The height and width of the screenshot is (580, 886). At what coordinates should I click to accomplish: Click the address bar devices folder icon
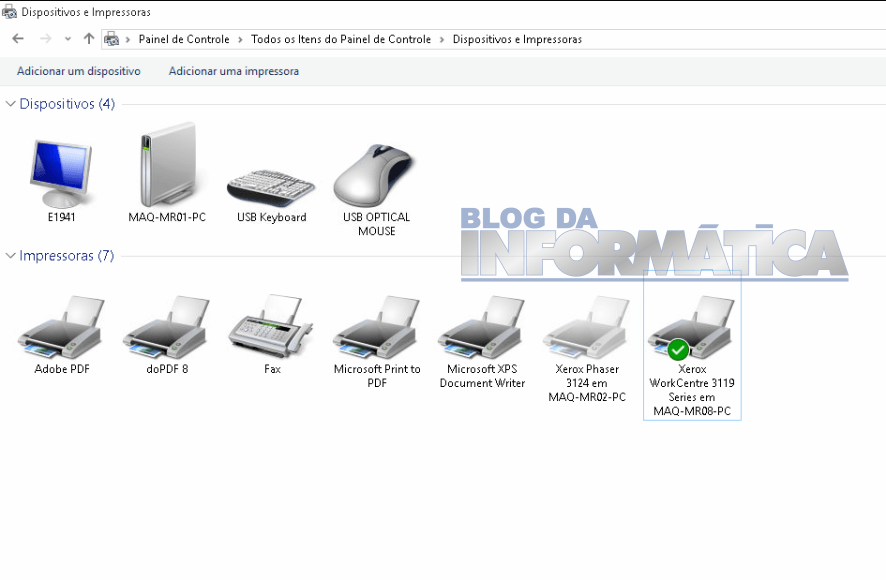112,39
